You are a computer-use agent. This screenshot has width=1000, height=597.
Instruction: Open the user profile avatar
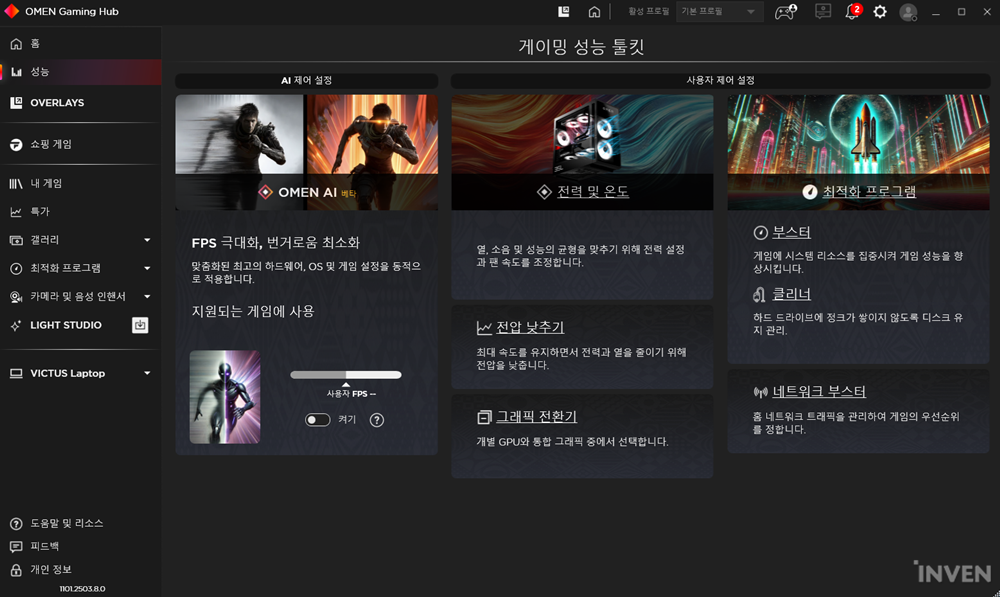908,12
